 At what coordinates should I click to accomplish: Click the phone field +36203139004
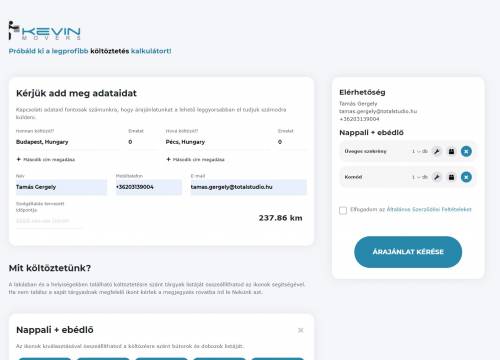149,187
